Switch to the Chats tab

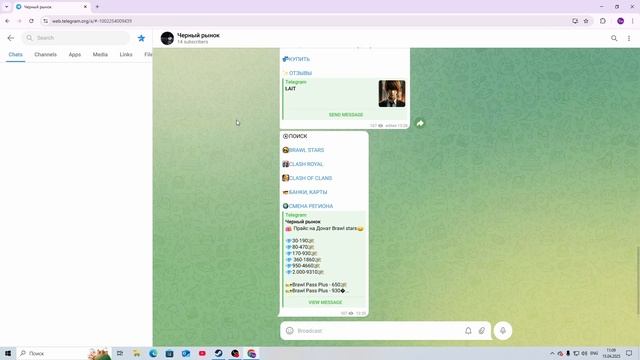tap(16, 54)
